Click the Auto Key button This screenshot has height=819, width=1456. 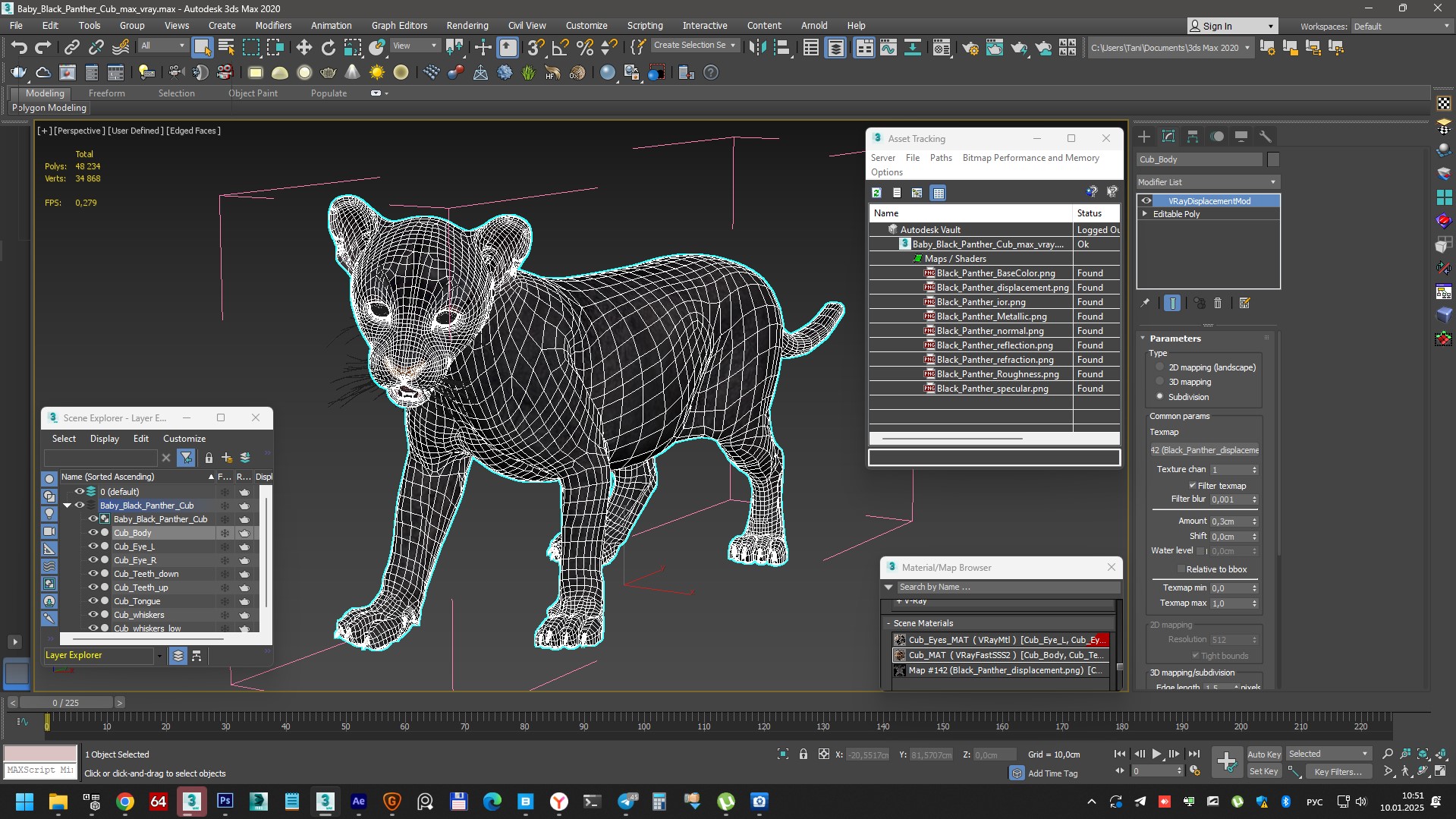pyautogui.click(x=1264, y=754)
